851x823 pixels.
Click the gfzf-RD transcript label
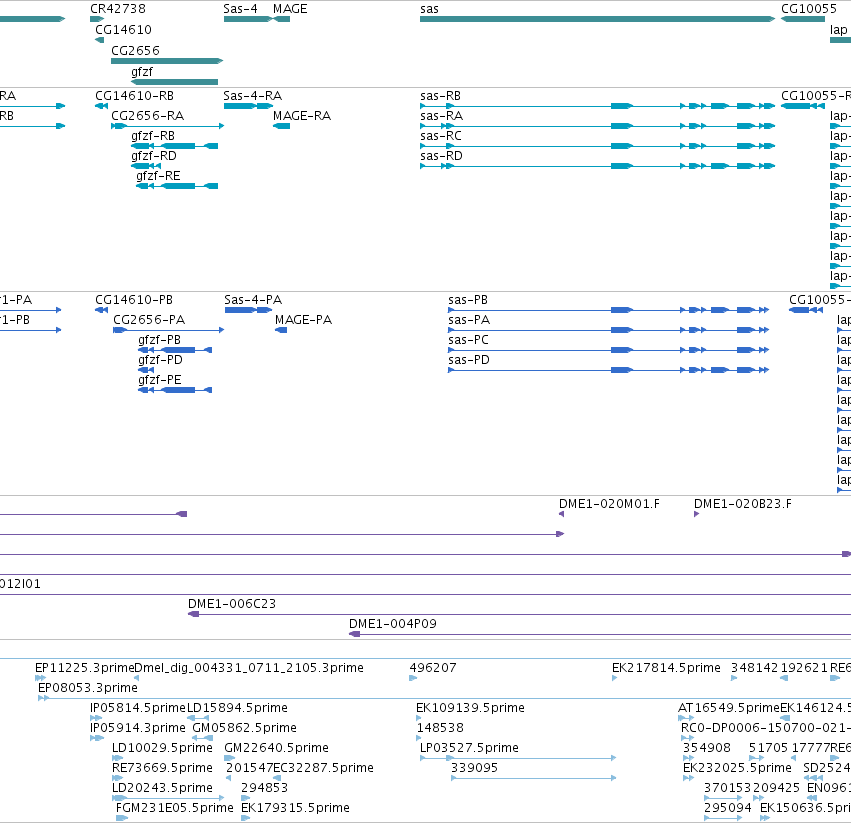(x=154, y=156)
